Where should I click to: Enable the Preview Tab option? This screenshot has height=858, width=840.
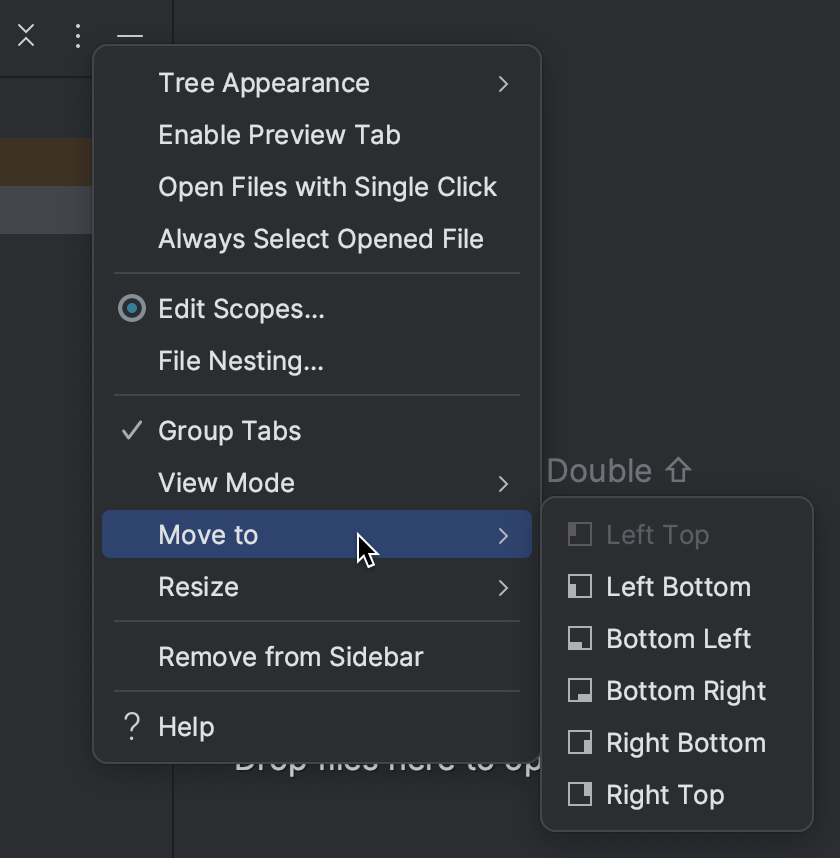point(278,135)
